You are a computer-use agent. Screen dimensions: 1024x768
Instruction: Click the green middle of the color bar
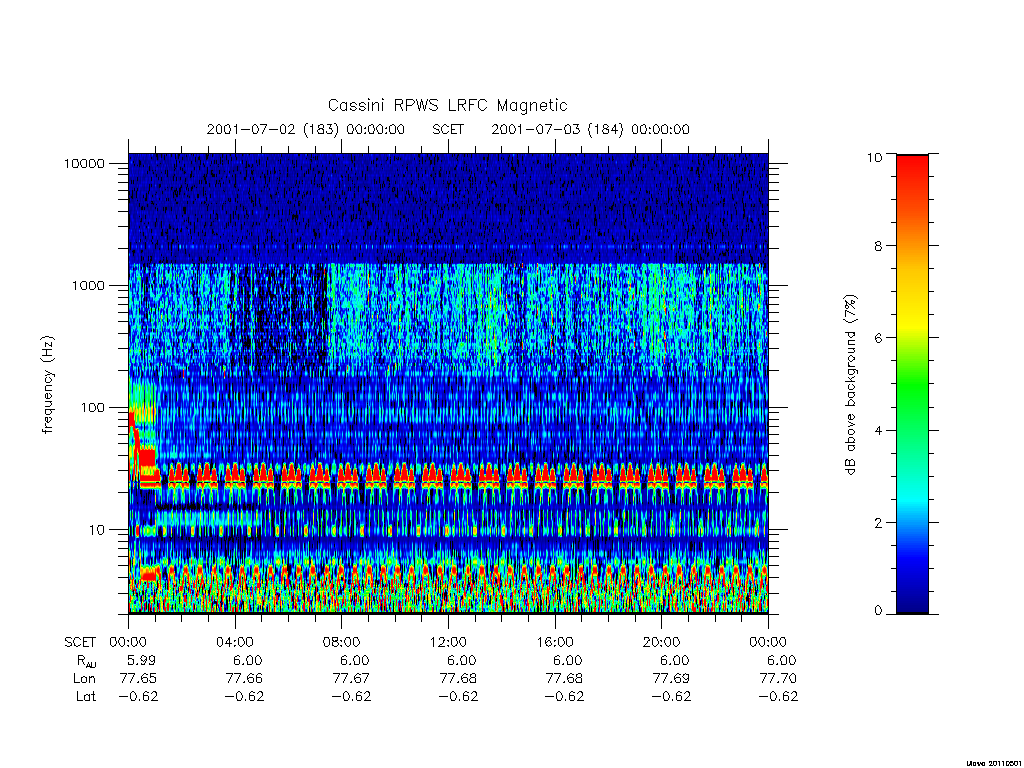(912, 385)
